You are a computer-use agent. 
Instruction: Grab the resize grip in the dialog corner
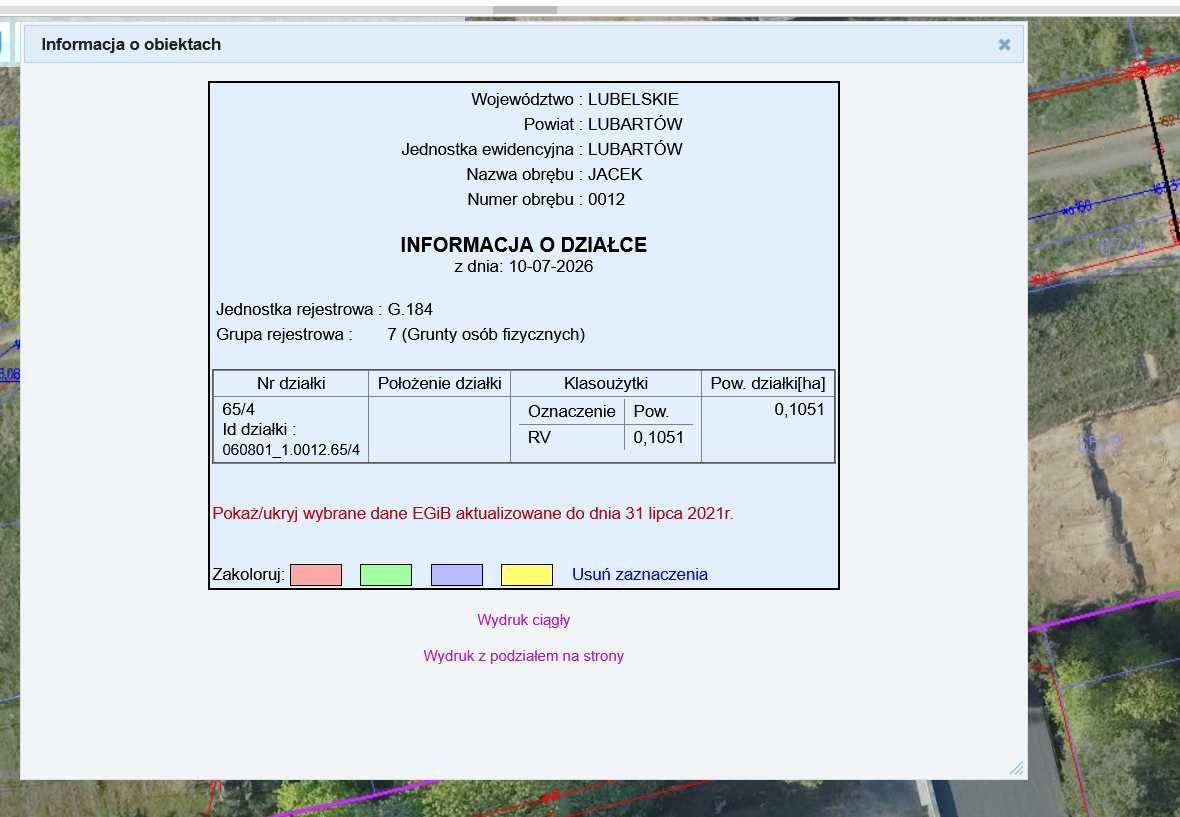[1016, 768]
